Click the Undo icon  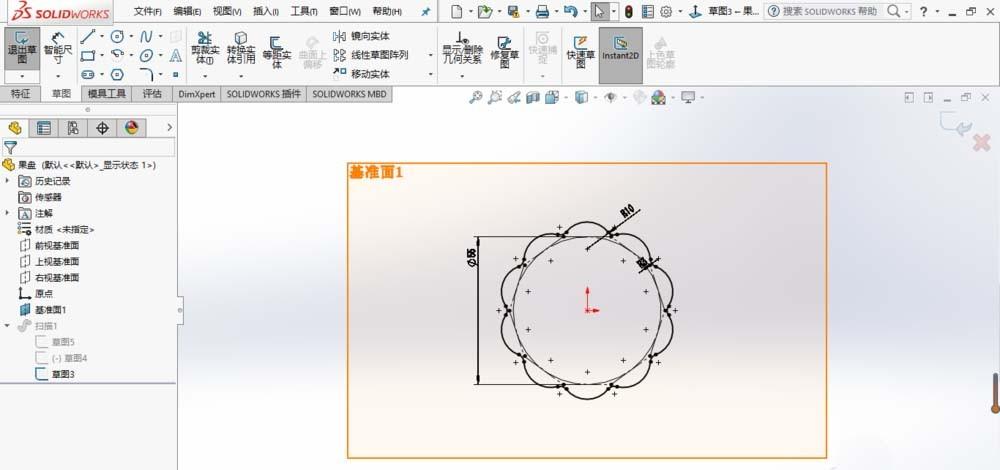(571, 11)
